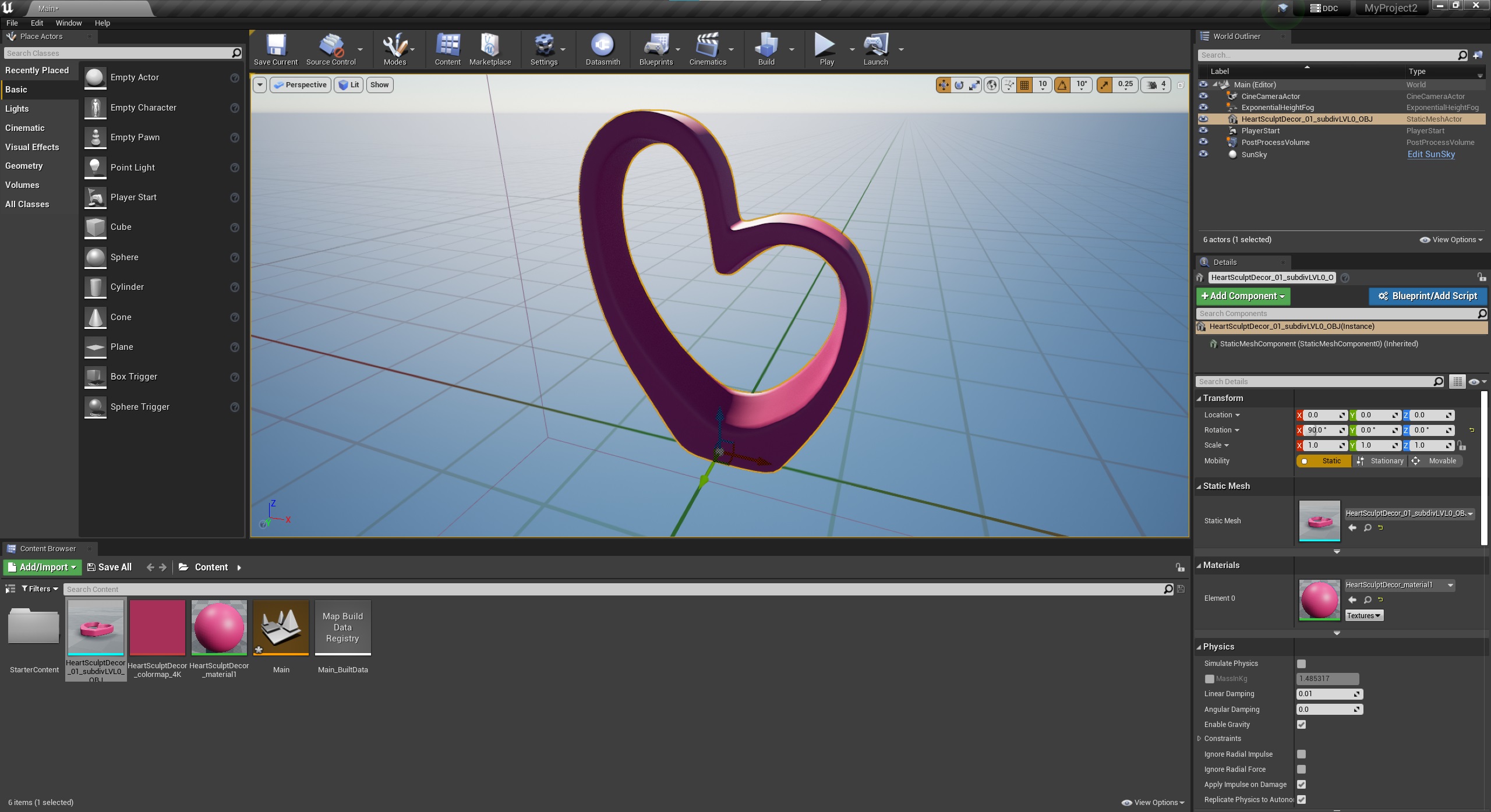This screenshot has height=812, width=1491.
Task: Open the Perspective viewport dropdown
Action: [x=301, y=85]
